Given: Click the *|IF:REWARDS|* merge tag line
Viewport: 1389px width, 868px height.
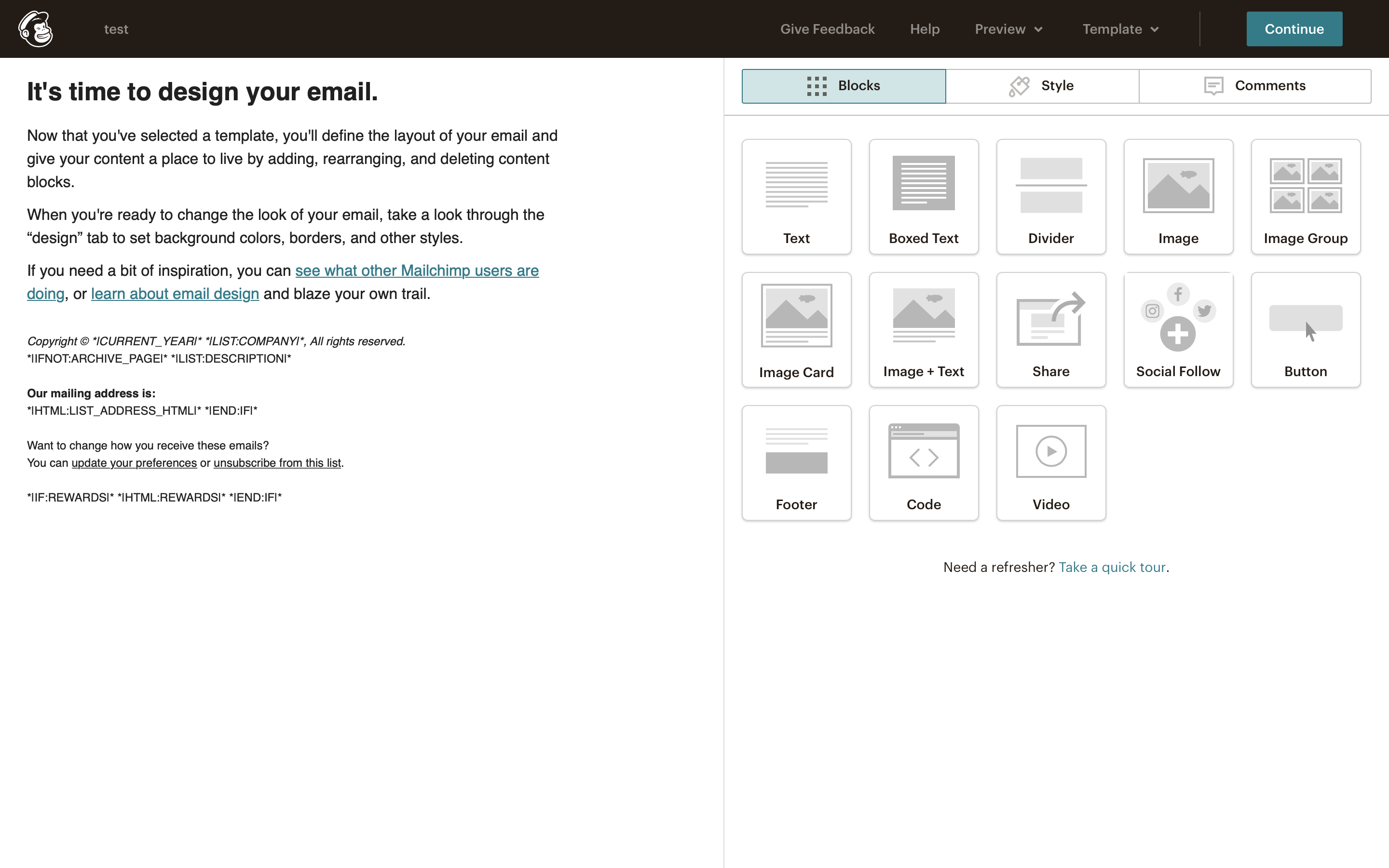Looking at the screenshot, I should [154, 498].
